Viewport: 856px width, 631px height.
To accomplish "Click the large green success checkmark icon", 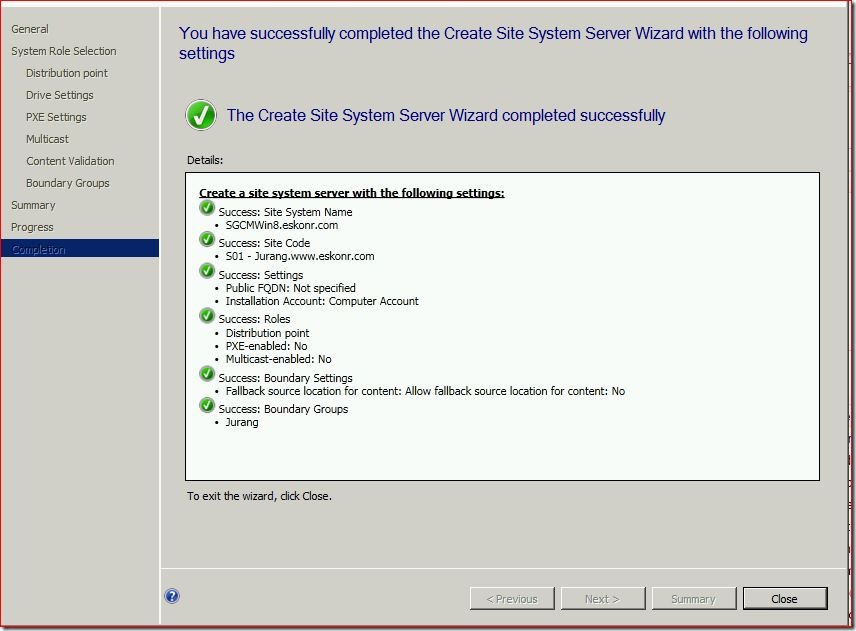I will coord(201,115).
